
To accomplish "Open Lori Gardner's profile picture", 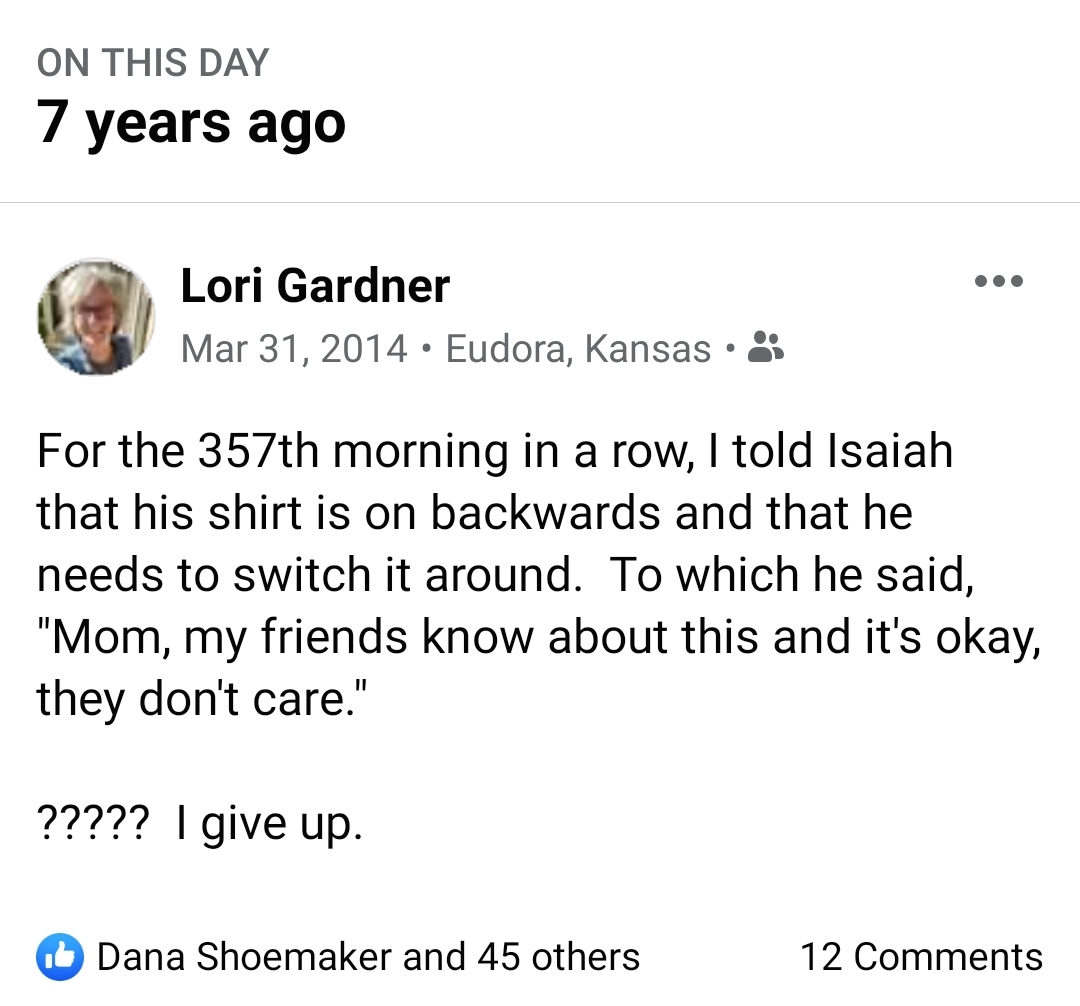I will tap(96, 316).
